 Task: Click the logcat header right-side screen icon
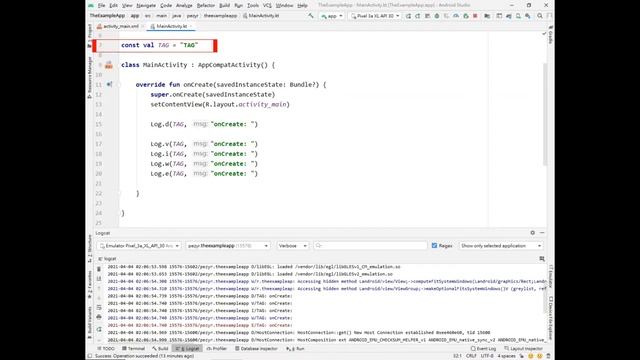542,259
